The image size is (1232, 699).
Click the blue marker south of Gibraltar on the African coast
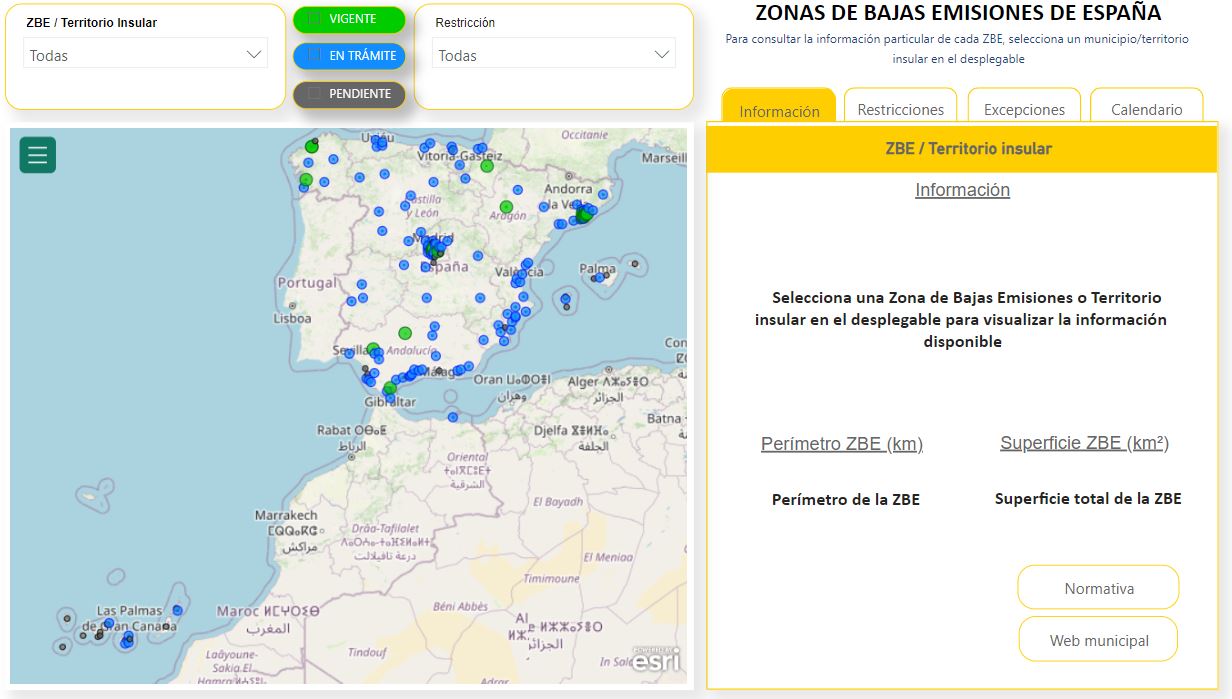click(x=453, y=417)
